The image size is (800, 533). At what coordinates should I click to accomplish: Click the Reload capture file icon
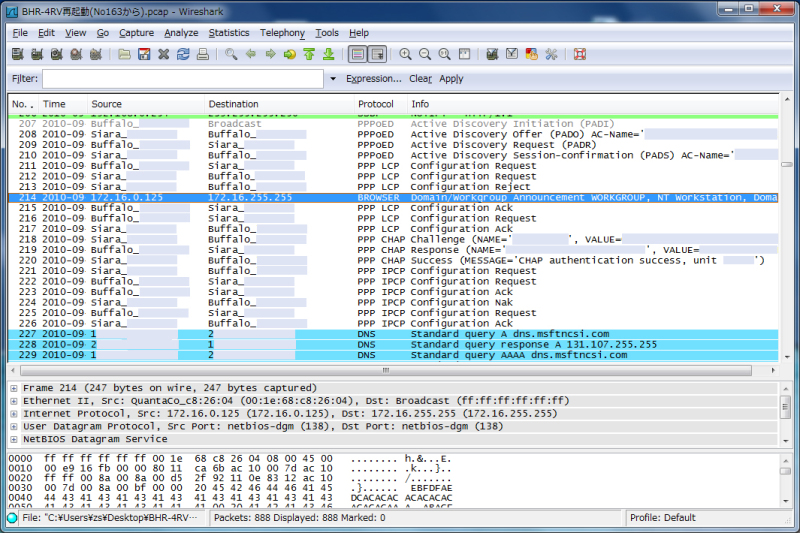[x=183, y=54]
